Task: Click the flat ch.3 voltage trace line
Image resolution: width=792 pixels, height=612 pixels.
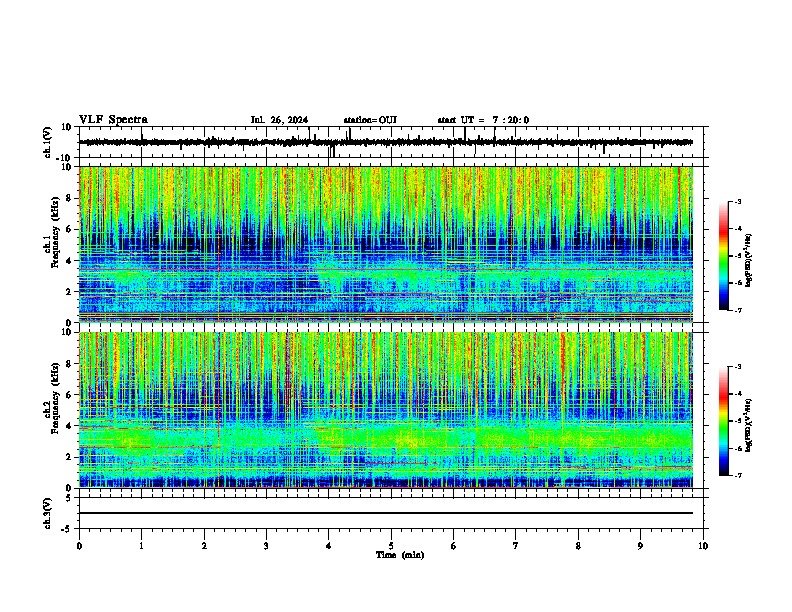Action: (385, 513)
